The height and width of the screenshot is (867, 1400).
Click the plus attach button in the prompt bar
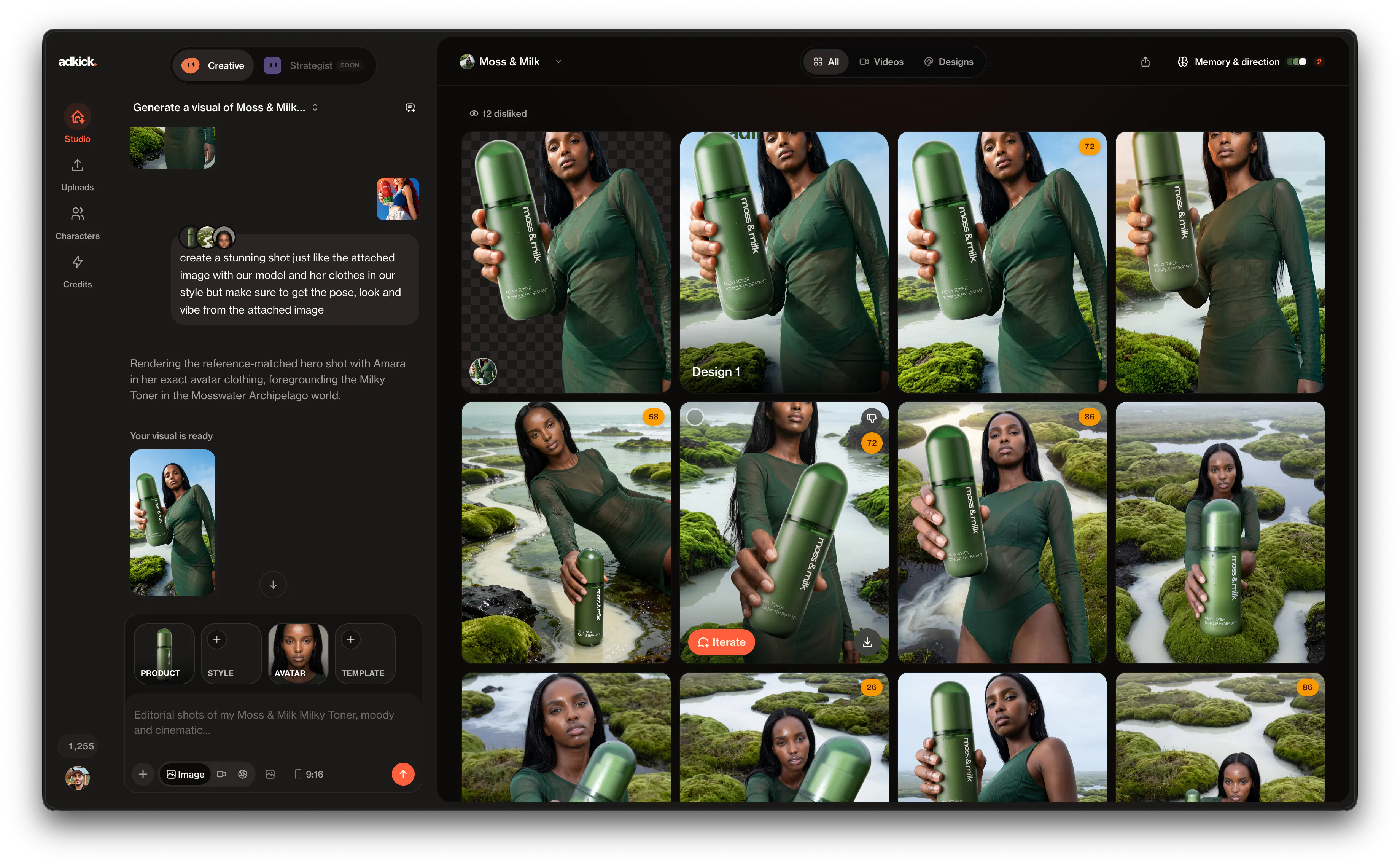[x=143, y=773]
